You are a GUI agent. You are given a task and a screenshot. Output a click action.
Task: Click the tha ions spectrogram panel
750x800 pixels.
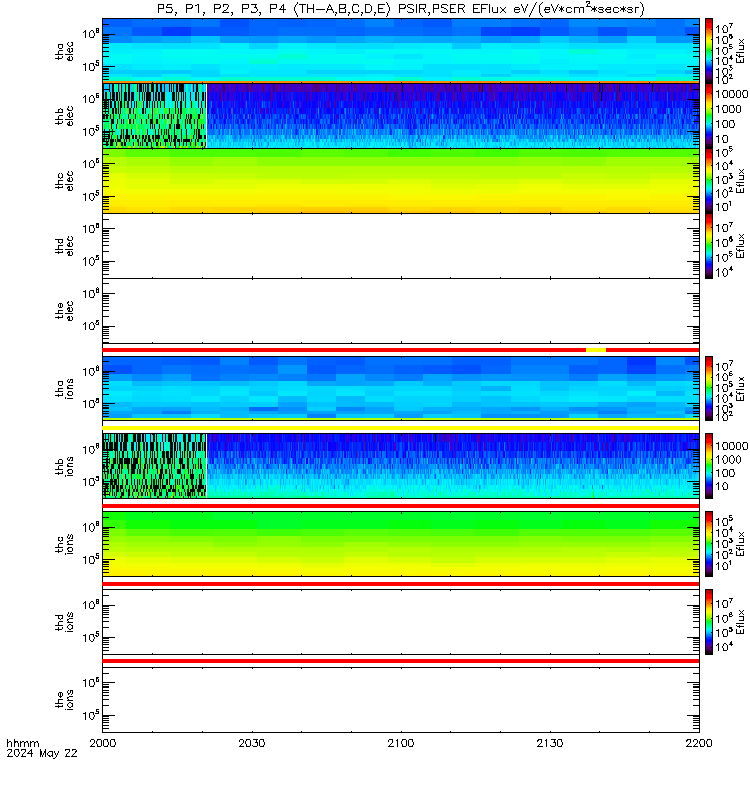click(x=401, y=388)
